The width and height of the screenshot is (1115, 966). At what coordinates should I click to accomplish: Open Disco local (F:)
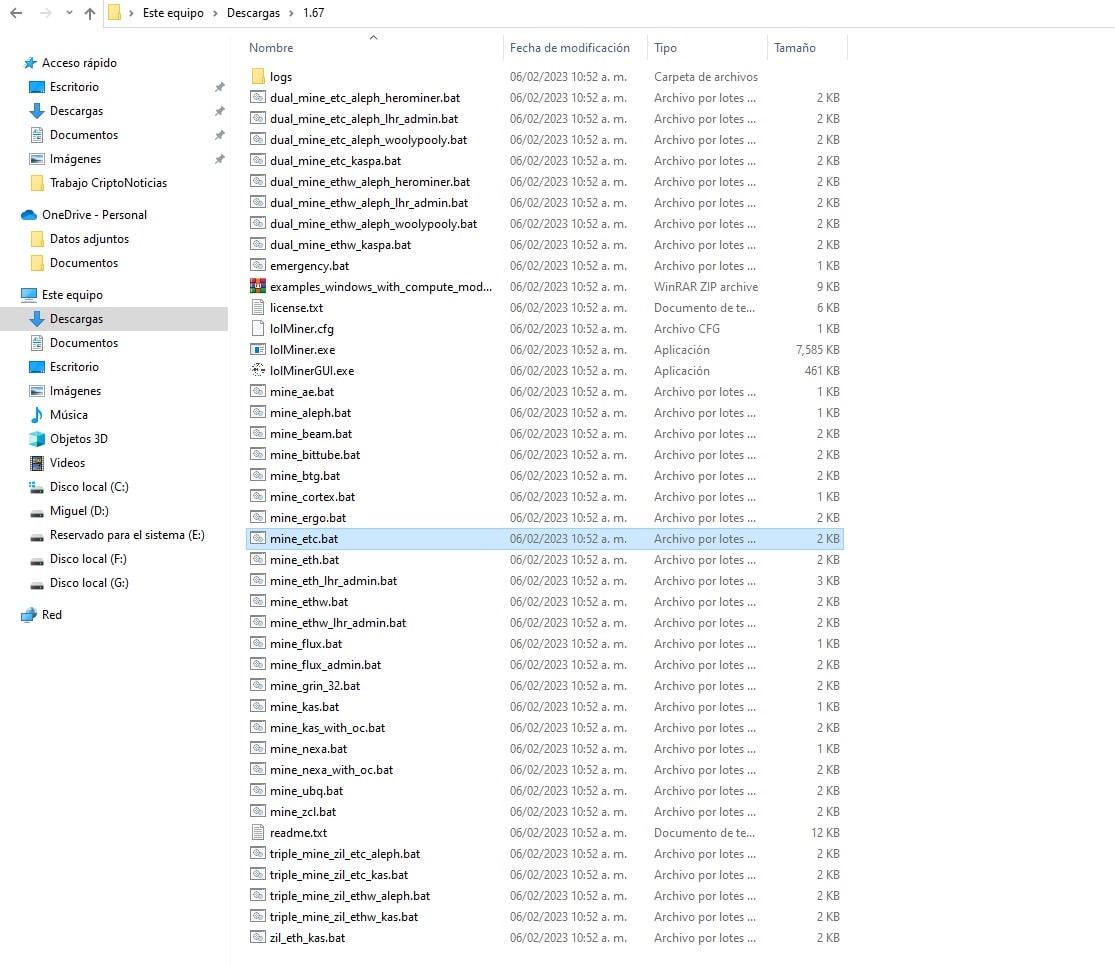(88, 559)
